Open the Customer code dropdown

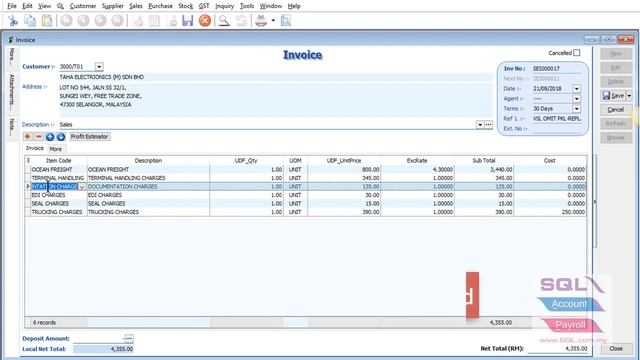99,67
